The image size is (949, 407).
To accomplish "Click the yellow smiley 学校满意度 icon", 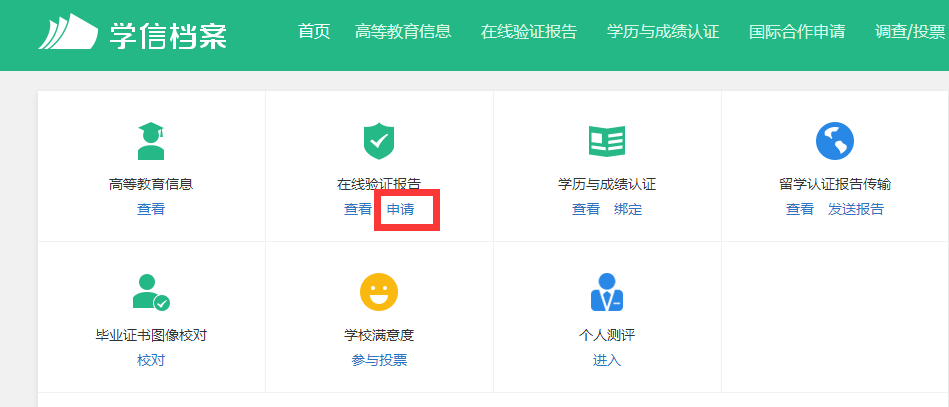I will 379,292.
